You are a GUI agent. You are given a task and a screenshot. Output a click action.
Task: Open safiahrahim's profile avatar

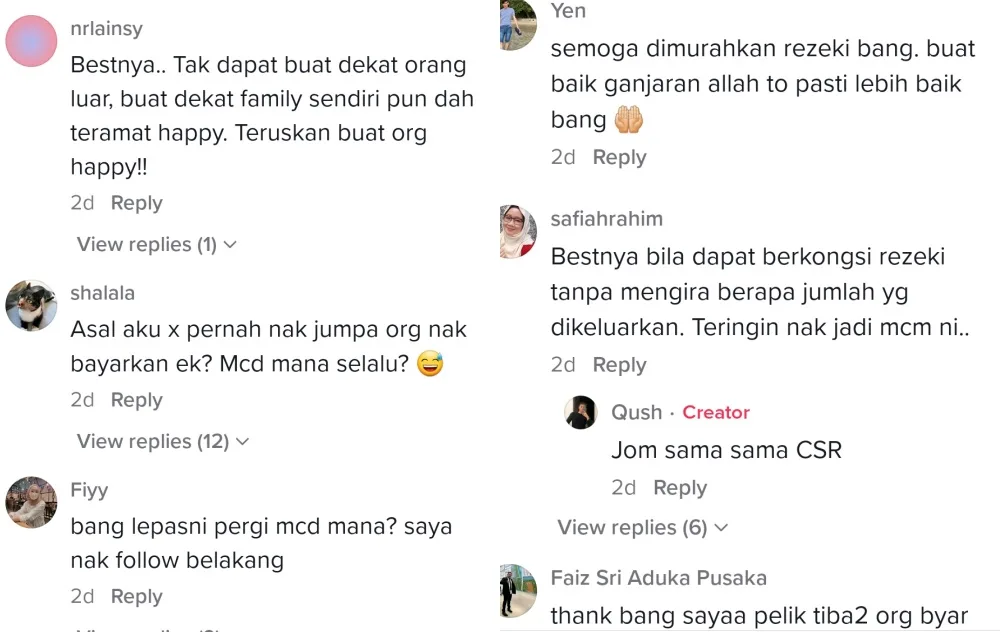(x=518, y=231)
